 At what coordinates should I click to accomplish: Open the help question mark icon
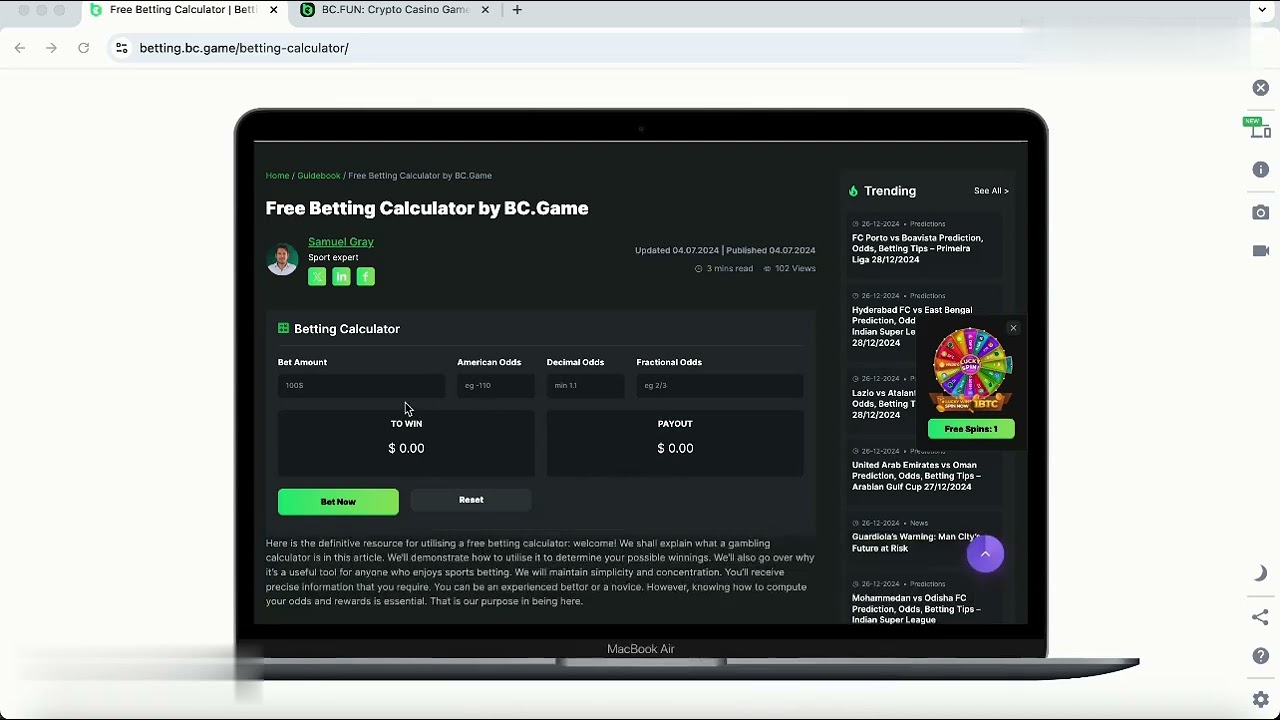pyautogui.click(x=1261, y=656)
